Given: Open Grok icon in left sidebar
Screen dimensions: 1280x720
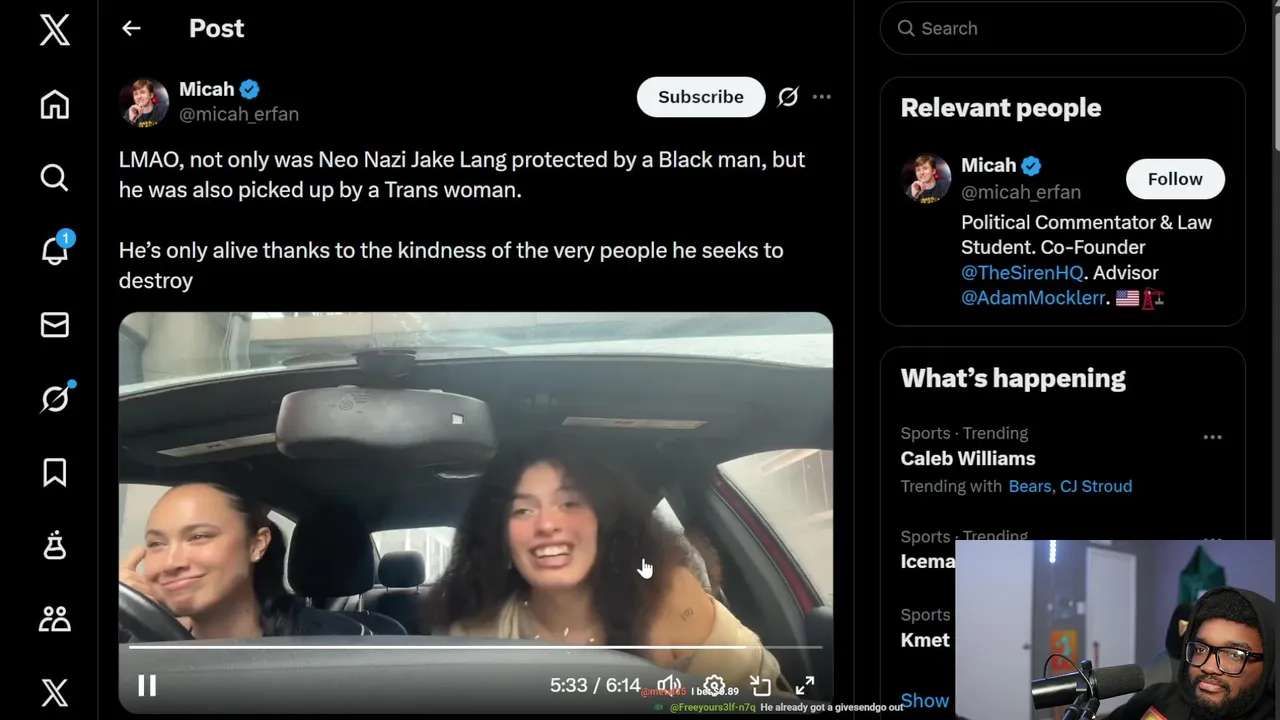Looking at the screenshot, I should tap(56, 398).
